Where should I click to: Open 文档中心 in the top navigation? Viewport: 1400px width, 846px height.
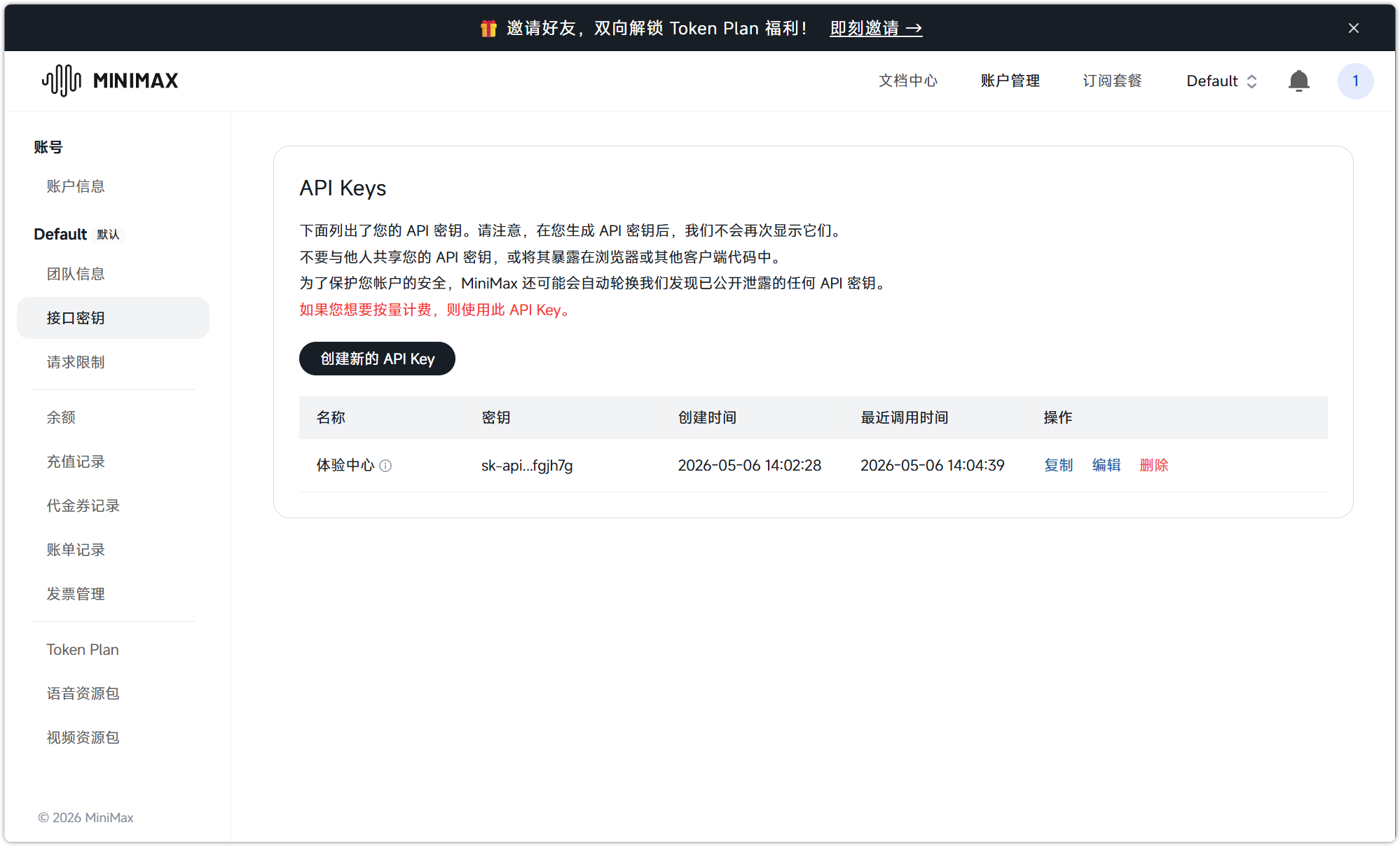908,81
